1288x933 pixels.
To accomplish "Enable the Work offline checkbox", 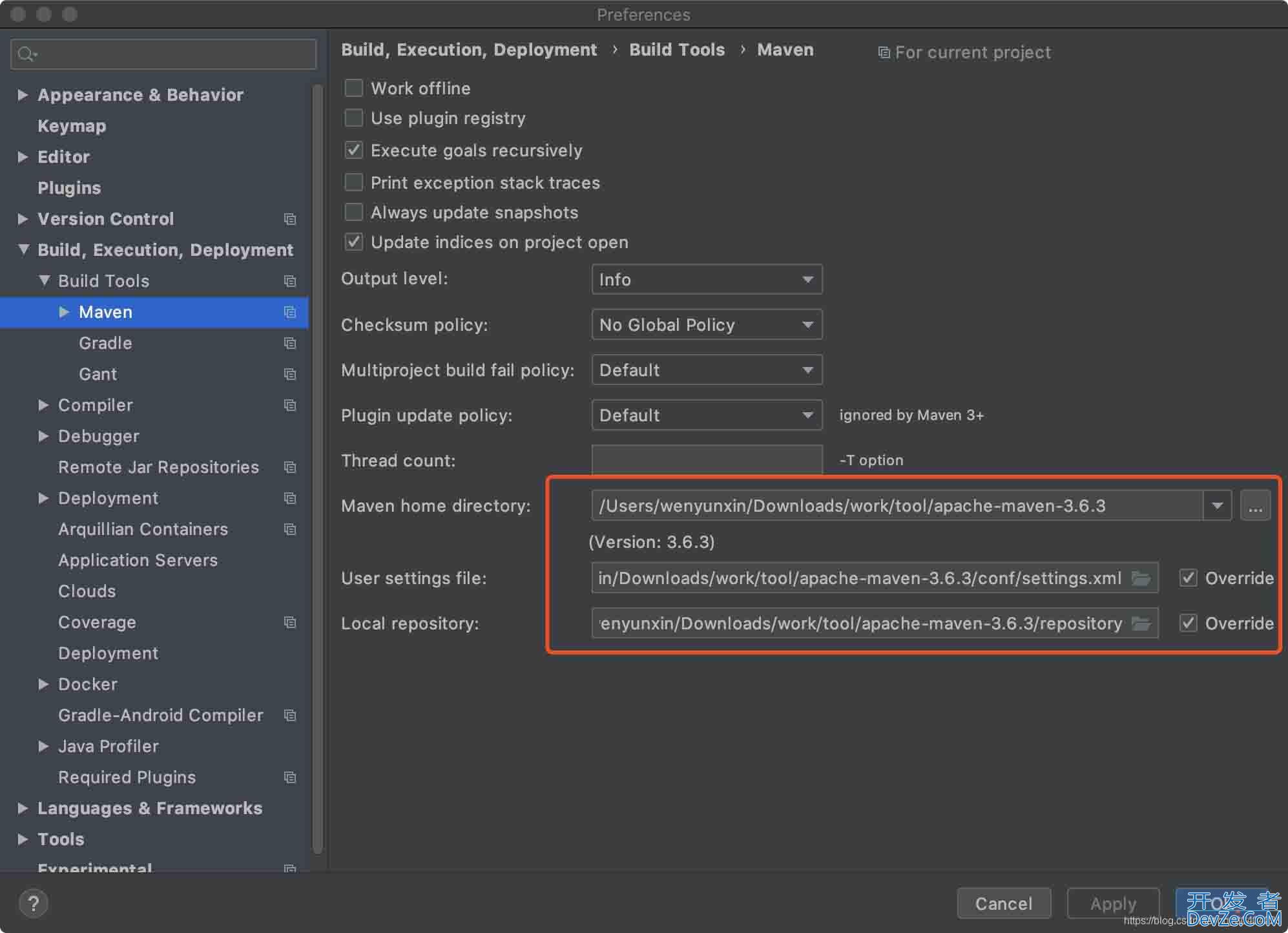I will 353,88.
